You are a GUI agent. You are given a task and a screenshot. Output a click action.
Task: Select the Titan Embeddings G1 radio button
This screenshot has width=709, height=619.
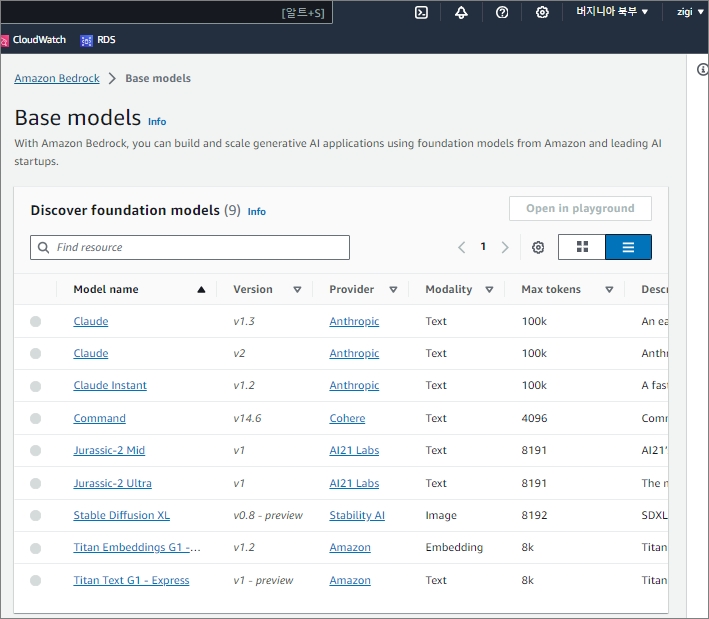(35, 548)
